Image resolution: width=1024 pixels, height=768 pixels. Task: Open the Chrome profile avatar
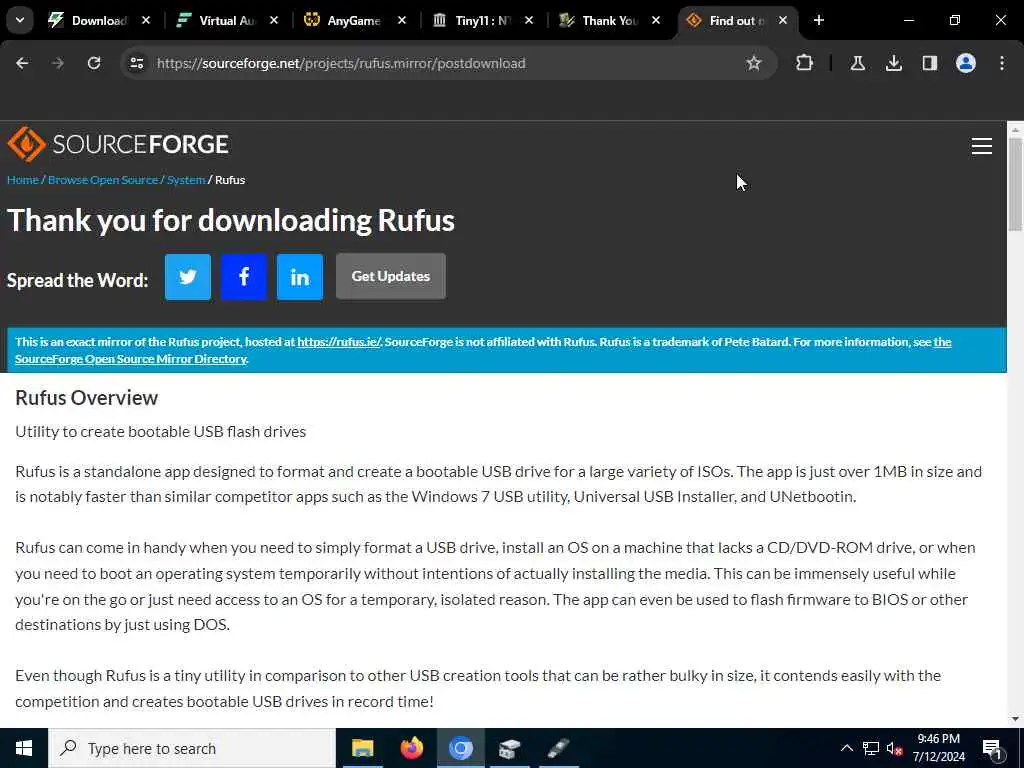(x=965, y=63)
